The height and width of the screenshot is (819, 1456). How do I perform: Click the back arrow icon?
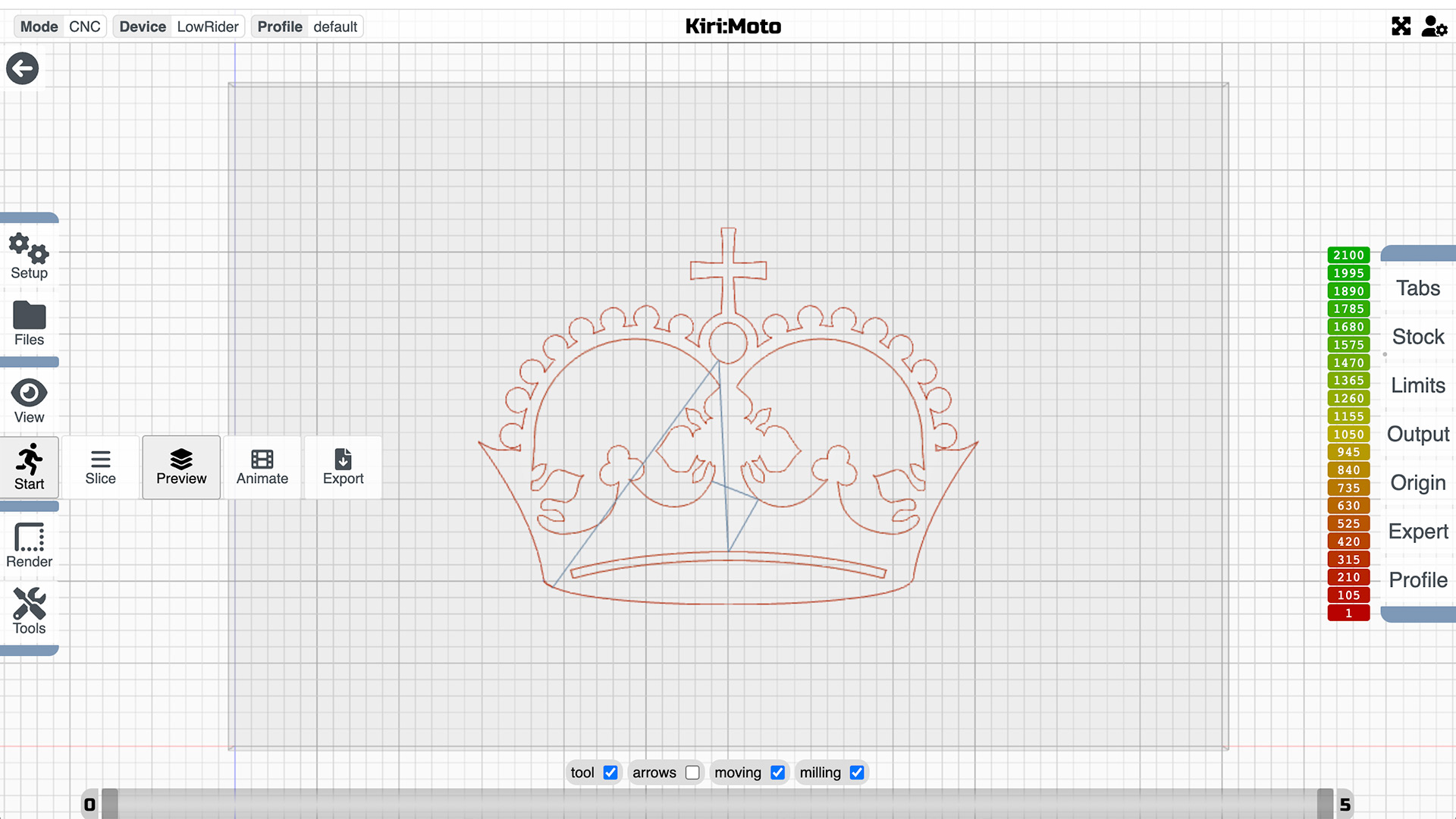pos(23,69)
